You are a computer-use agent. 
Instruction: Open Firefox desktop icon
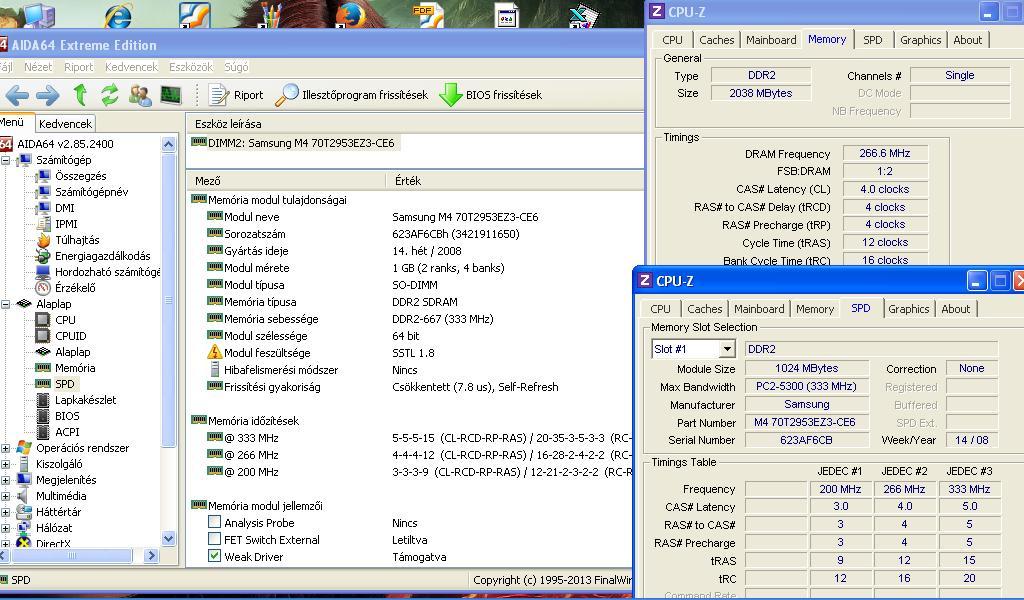pyautogui.click(x=351, y=14)
